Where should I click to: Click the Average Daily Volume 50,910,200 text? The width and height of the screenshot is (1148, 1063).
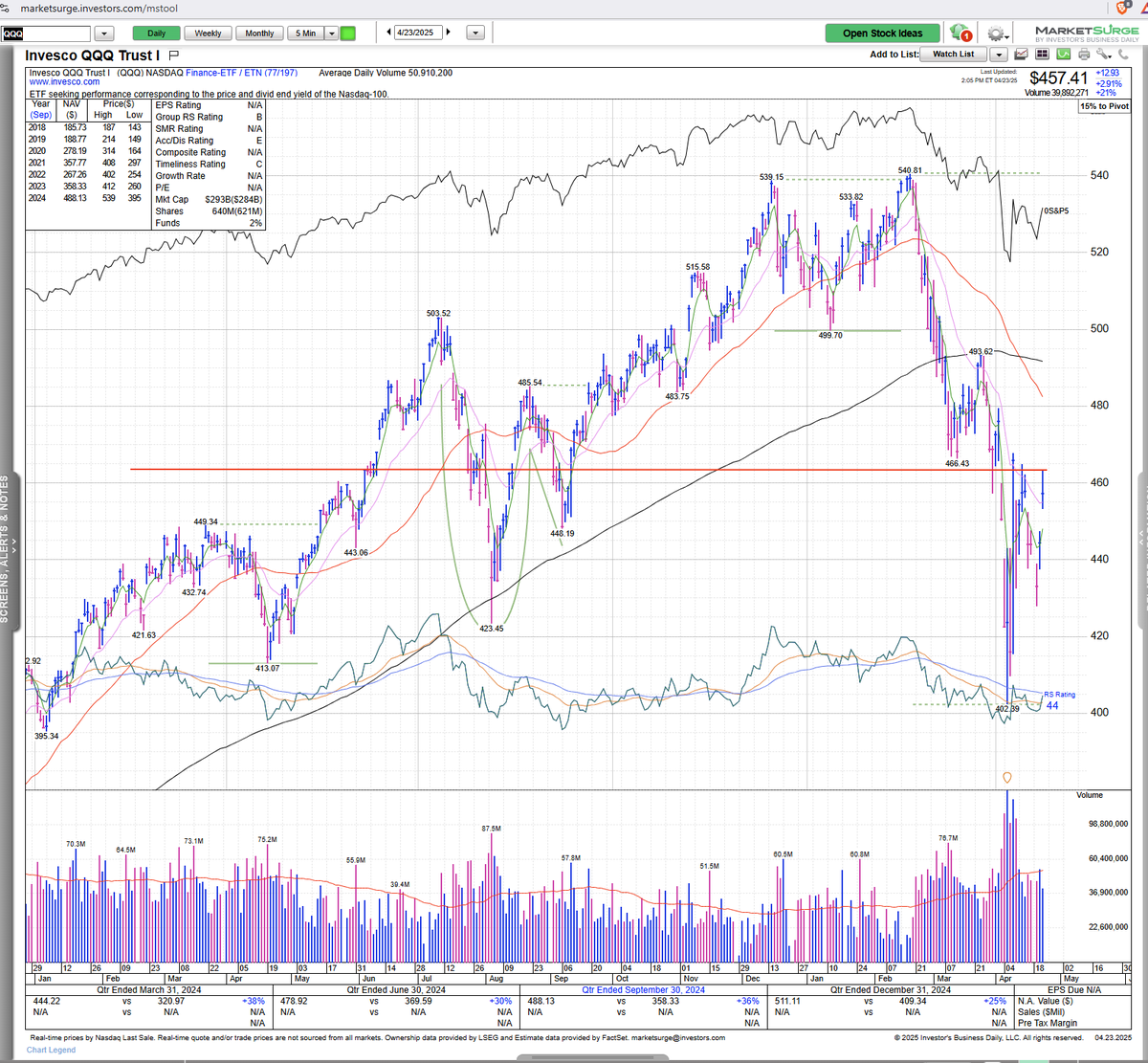tap(386, 73)
